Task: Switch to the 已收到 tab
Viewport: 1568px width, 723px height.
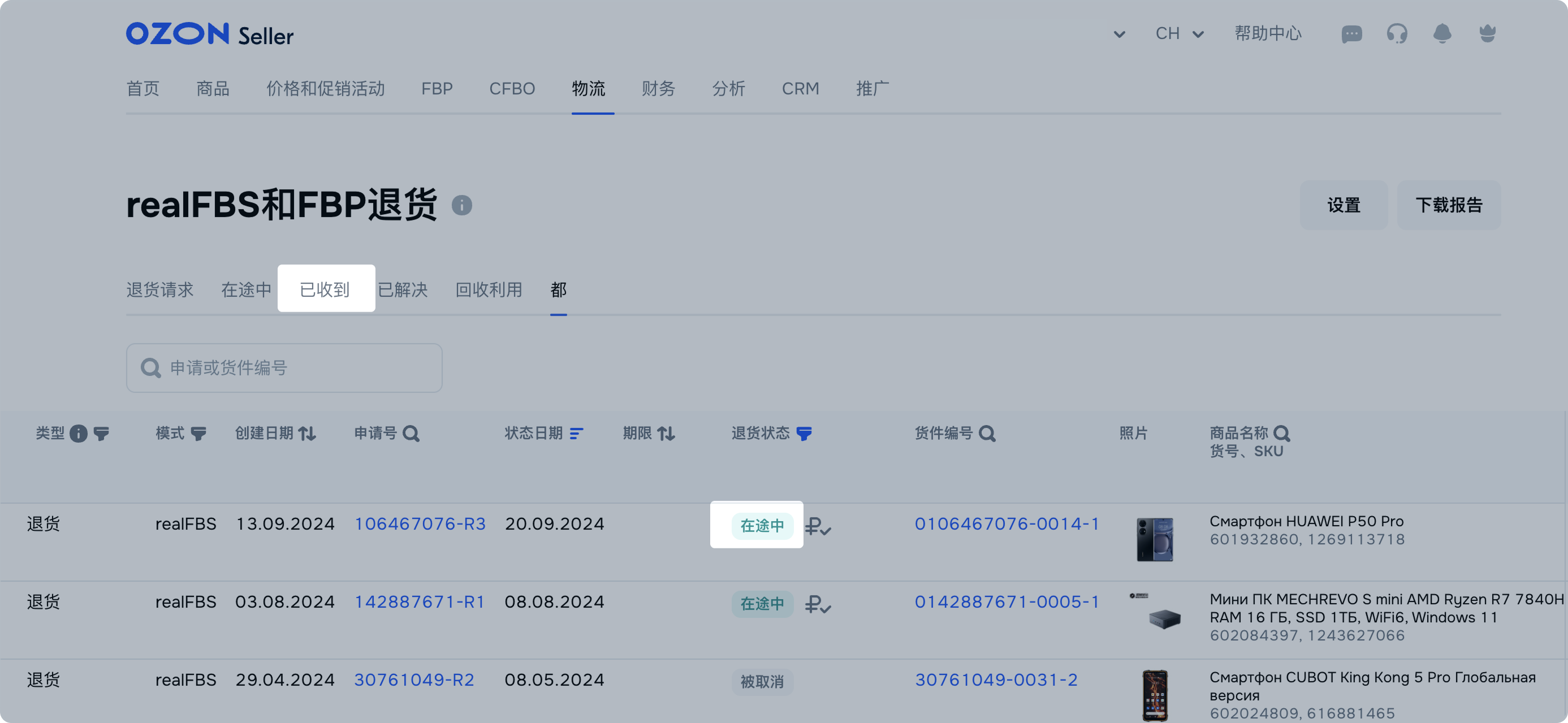Action: (x=325, y=289)
